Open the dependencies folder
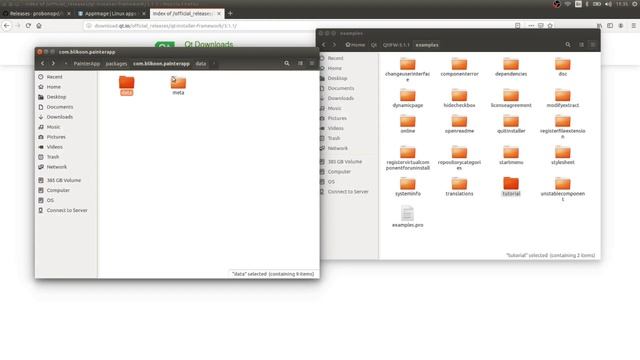 (511, 67)
